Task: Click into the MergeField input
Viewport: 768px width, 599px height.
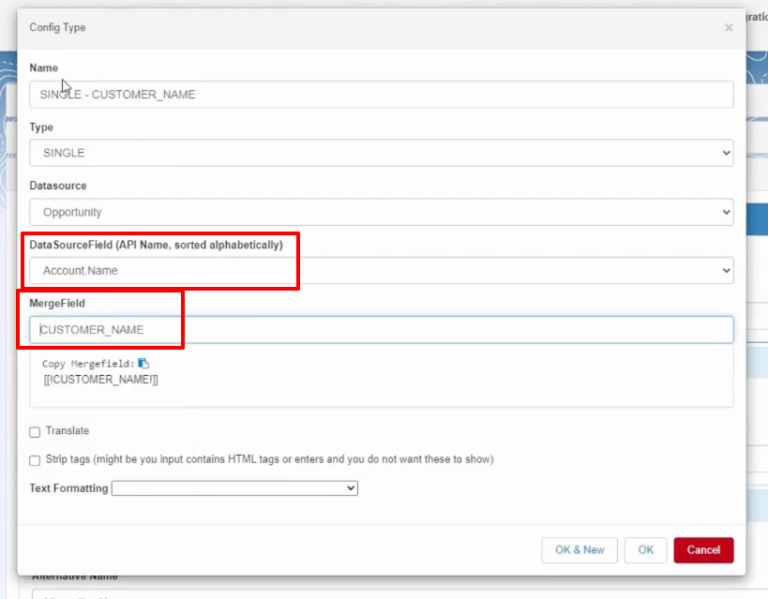Action: 381,330
